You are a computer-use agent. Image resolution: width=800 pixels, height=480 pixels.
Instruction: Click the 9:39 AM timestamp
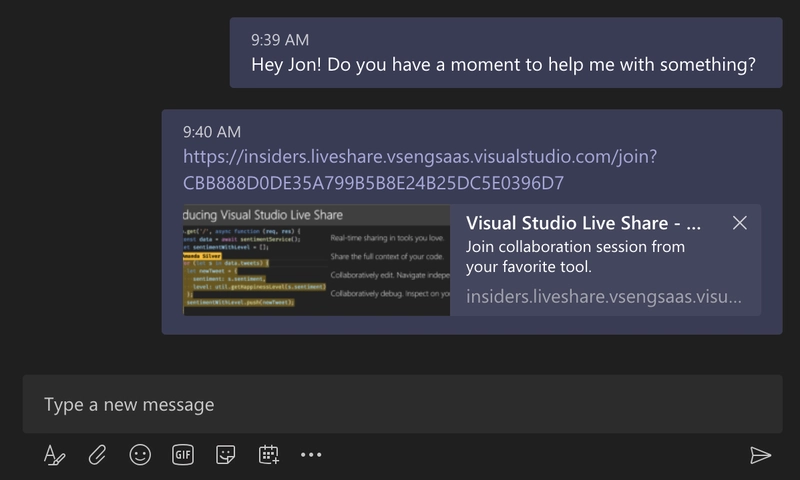click(280, 40)
